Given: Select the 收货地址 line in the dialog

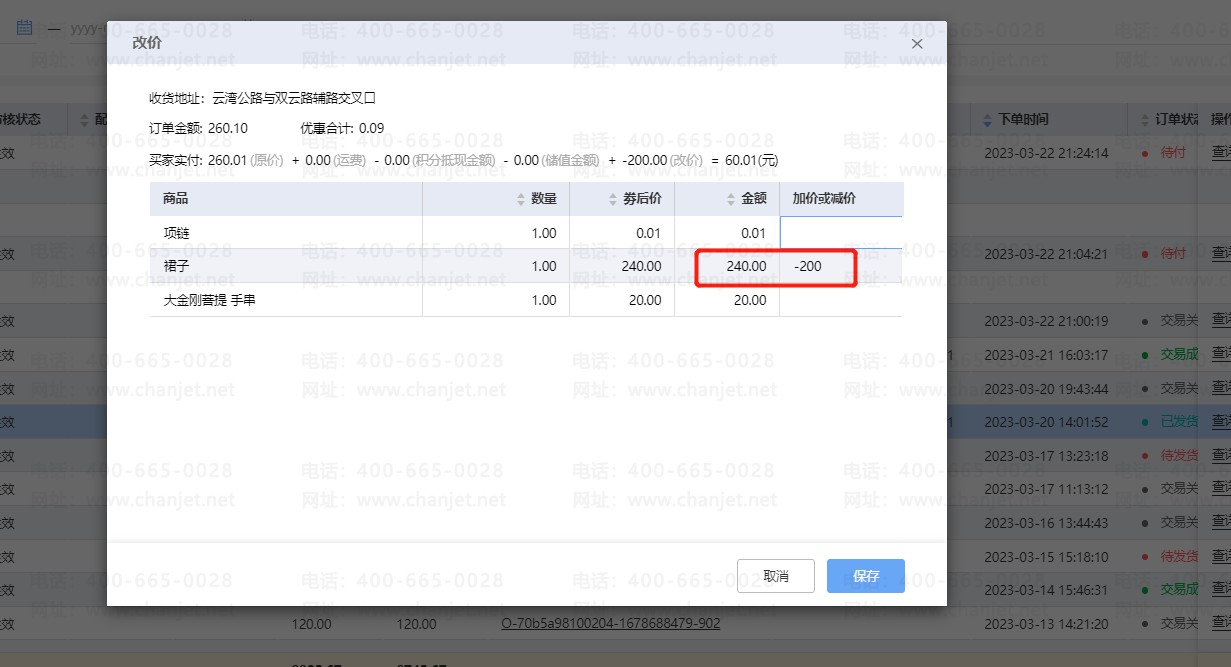Looking at the screenshot, I should pos(263,98).
